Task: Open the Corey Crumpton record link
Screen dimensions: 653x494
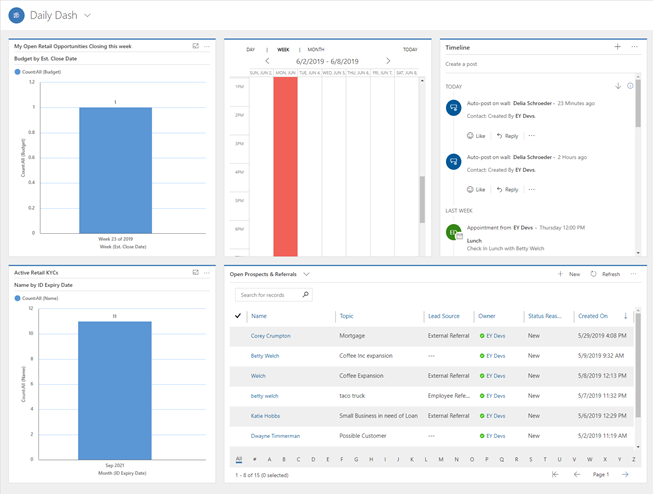Action: [270, 336]
